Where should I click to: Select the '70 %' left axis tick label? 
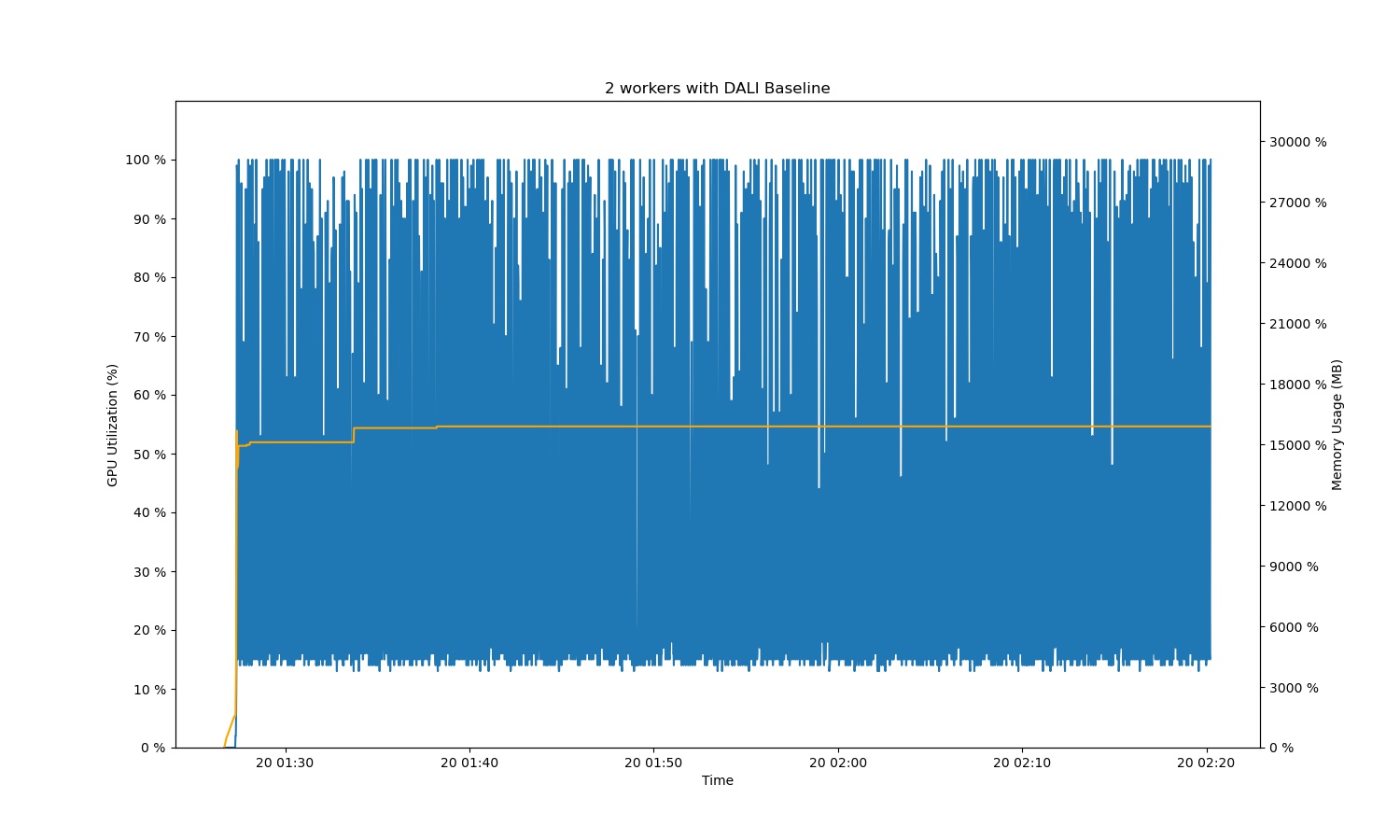point(147,336)
